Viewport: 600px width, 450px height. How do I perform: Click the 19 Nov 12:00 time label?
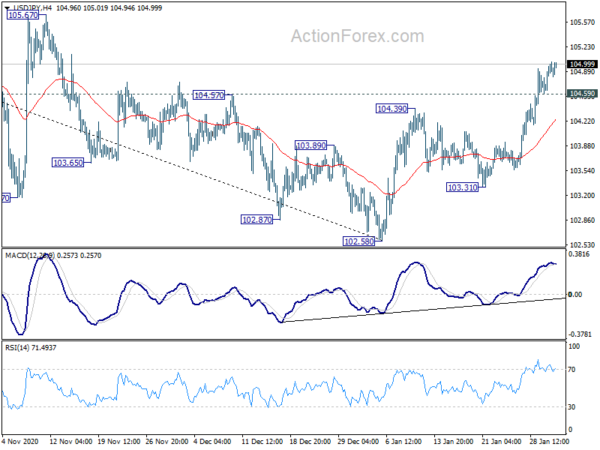(119, 441)
